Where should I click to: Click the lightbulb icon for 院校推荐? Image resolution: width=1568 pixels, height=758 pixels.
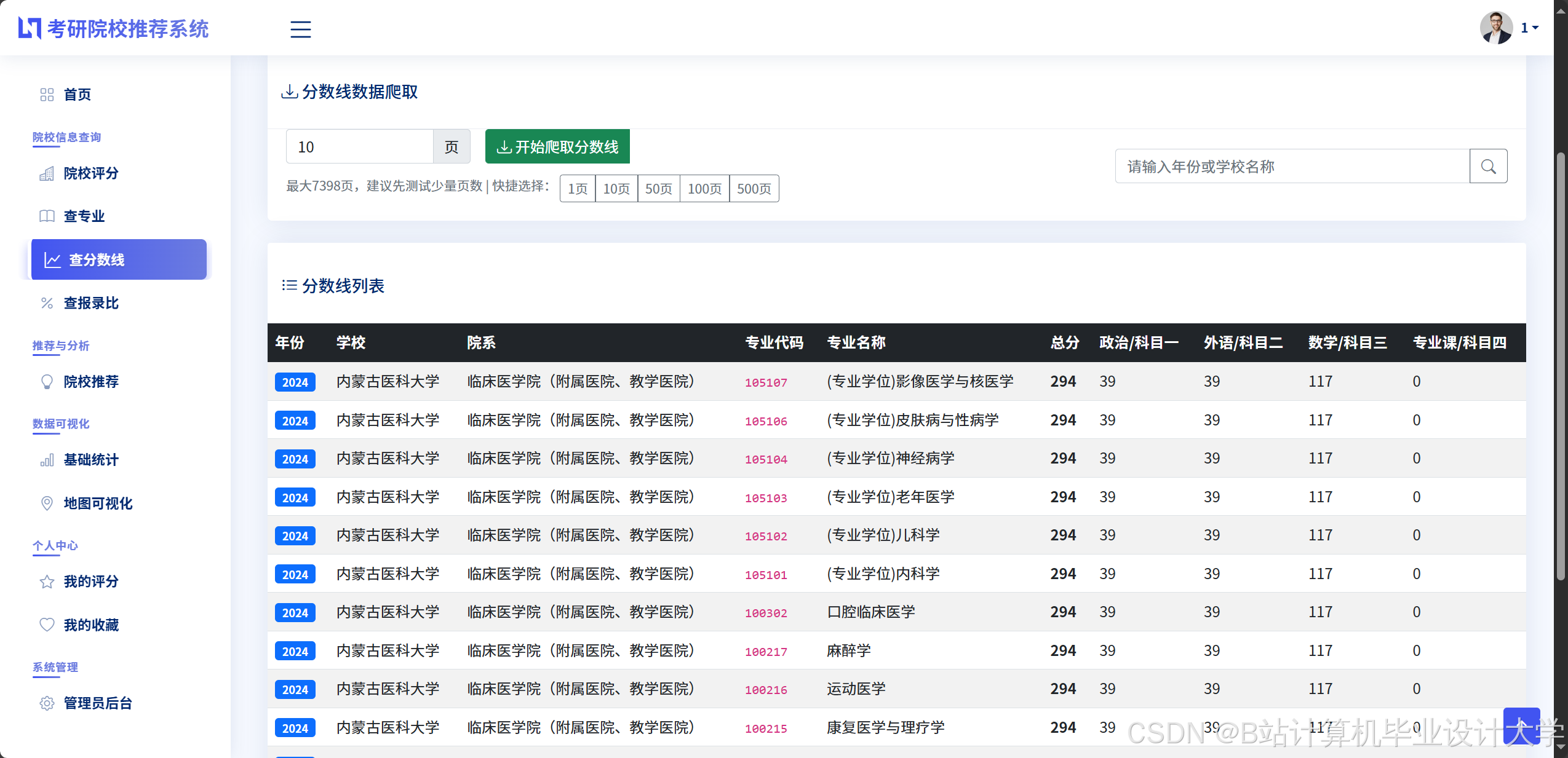47,382
